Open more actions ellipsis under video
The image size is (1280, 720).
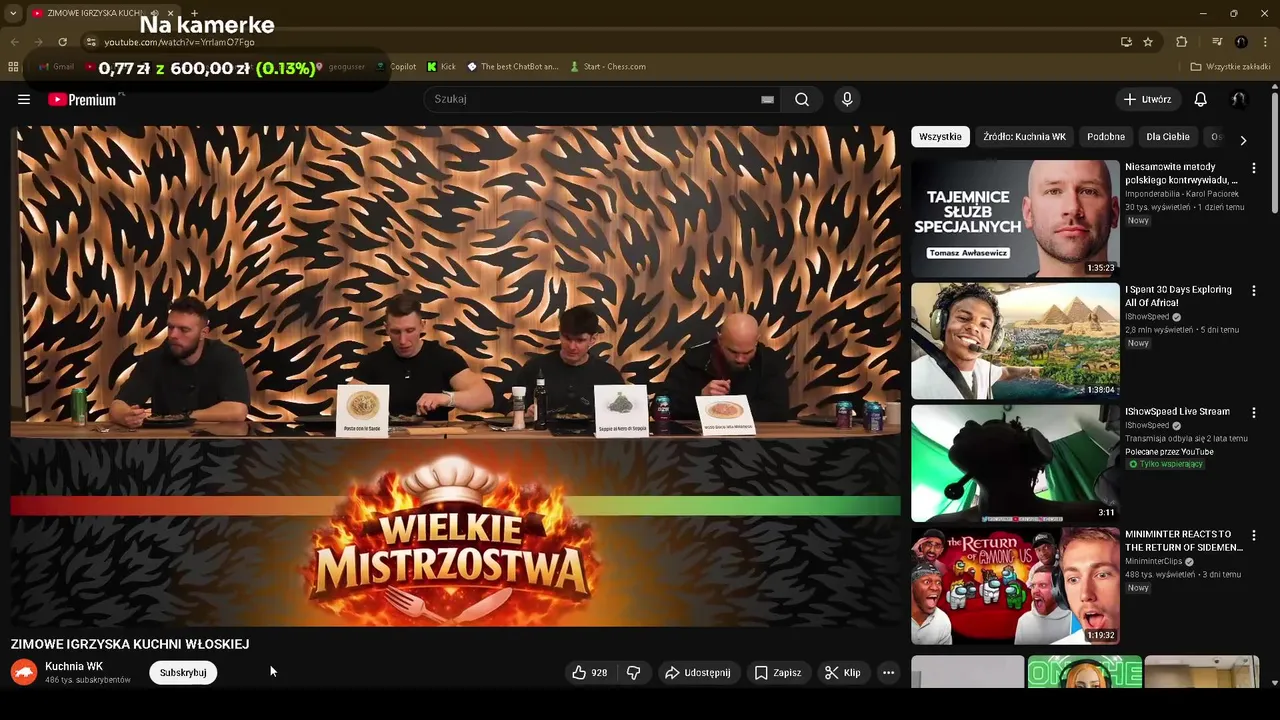point(888,673)
